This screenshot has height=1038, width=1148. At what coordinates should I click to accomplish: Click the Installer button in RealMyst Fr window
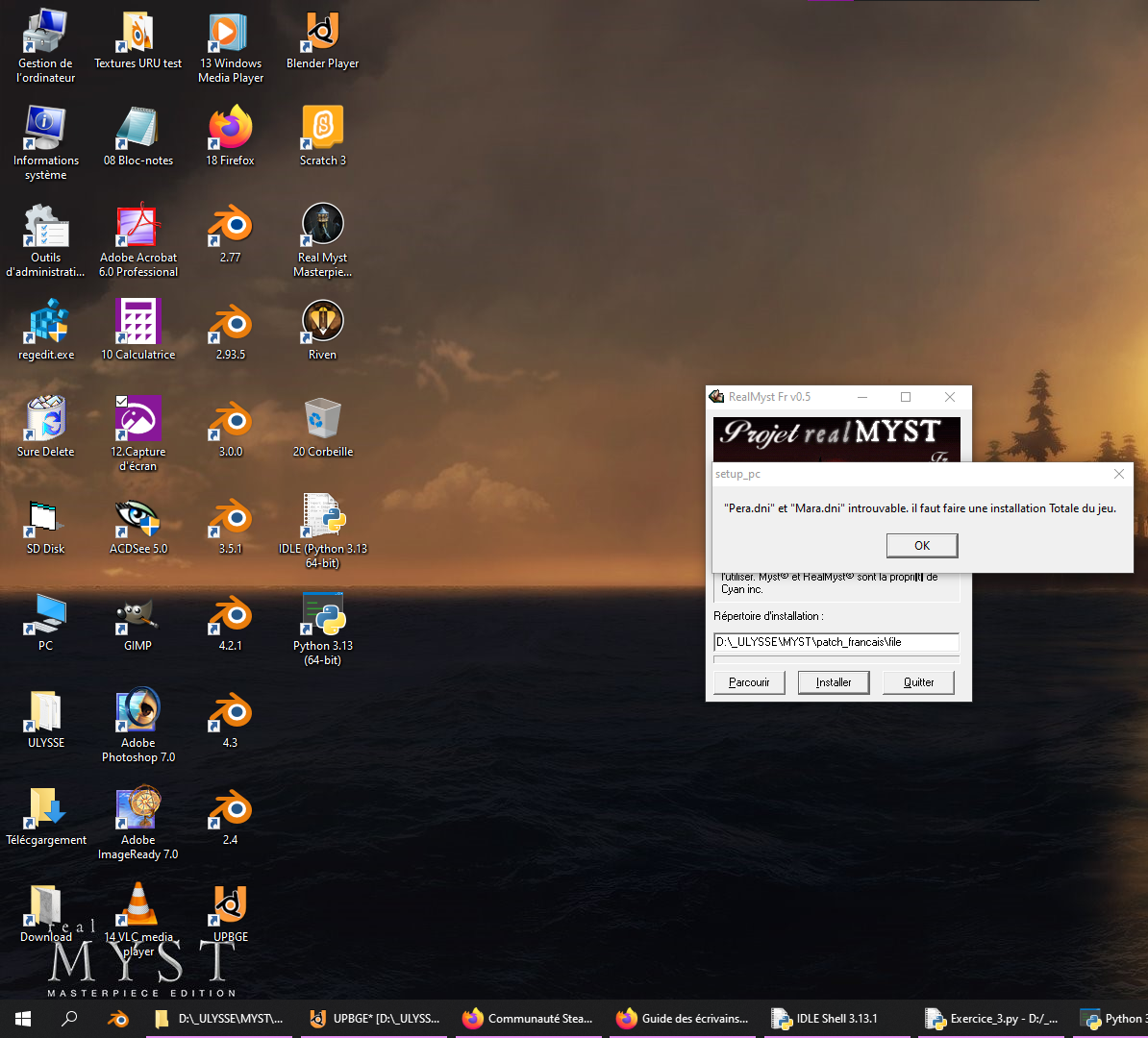834,682
